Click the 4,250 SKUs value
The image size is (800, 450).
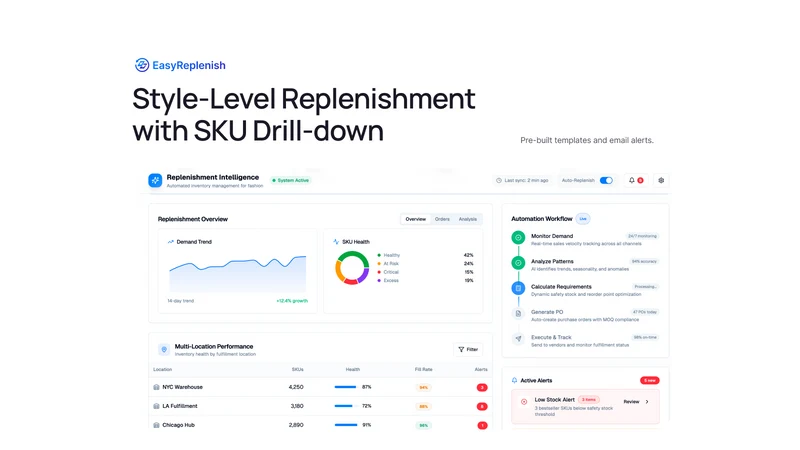pos(296,387)
